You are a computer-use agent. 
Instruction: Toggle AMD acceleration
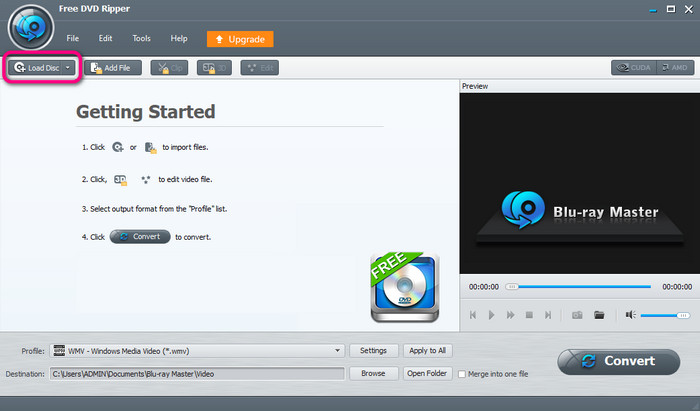point(675,68)
